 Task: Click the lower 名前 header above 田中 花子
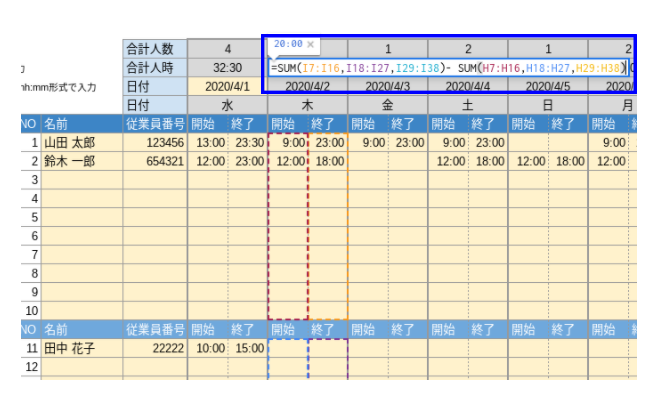pyautogui.click(x=82, y=329)
